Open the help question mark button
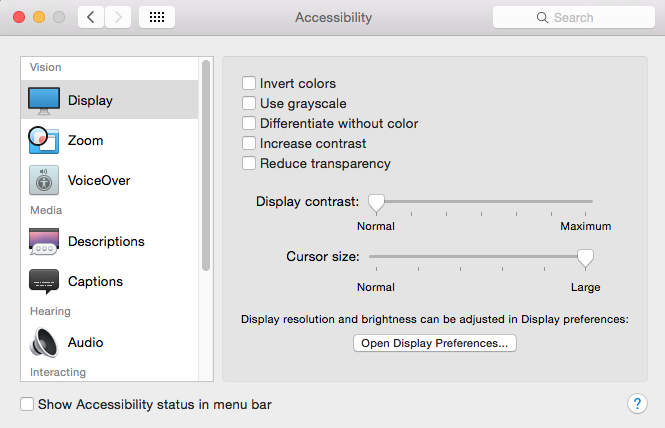 [x=637, y=404]
